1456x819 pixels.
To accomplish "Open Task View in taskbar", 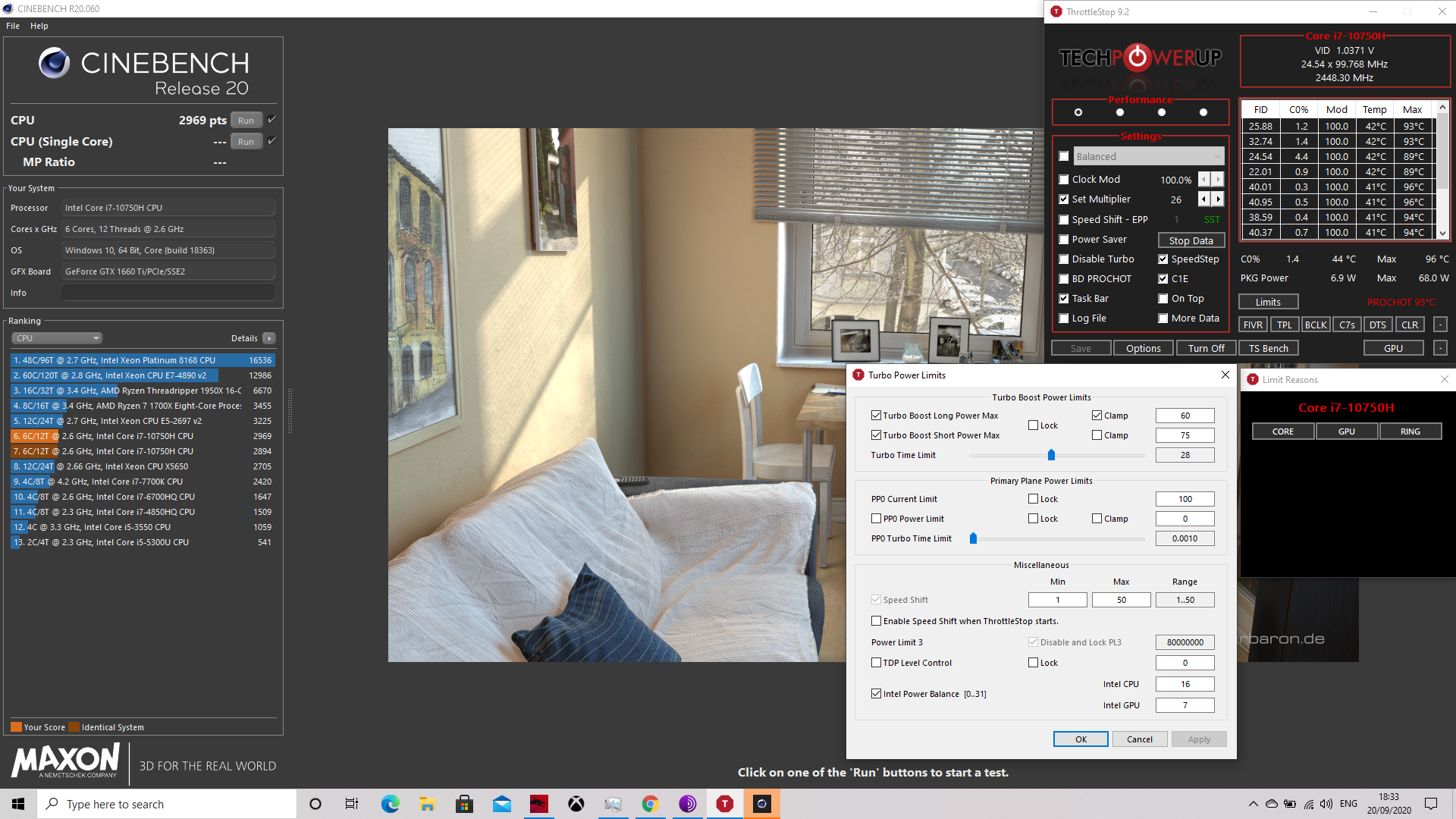I will click(352, 804).
